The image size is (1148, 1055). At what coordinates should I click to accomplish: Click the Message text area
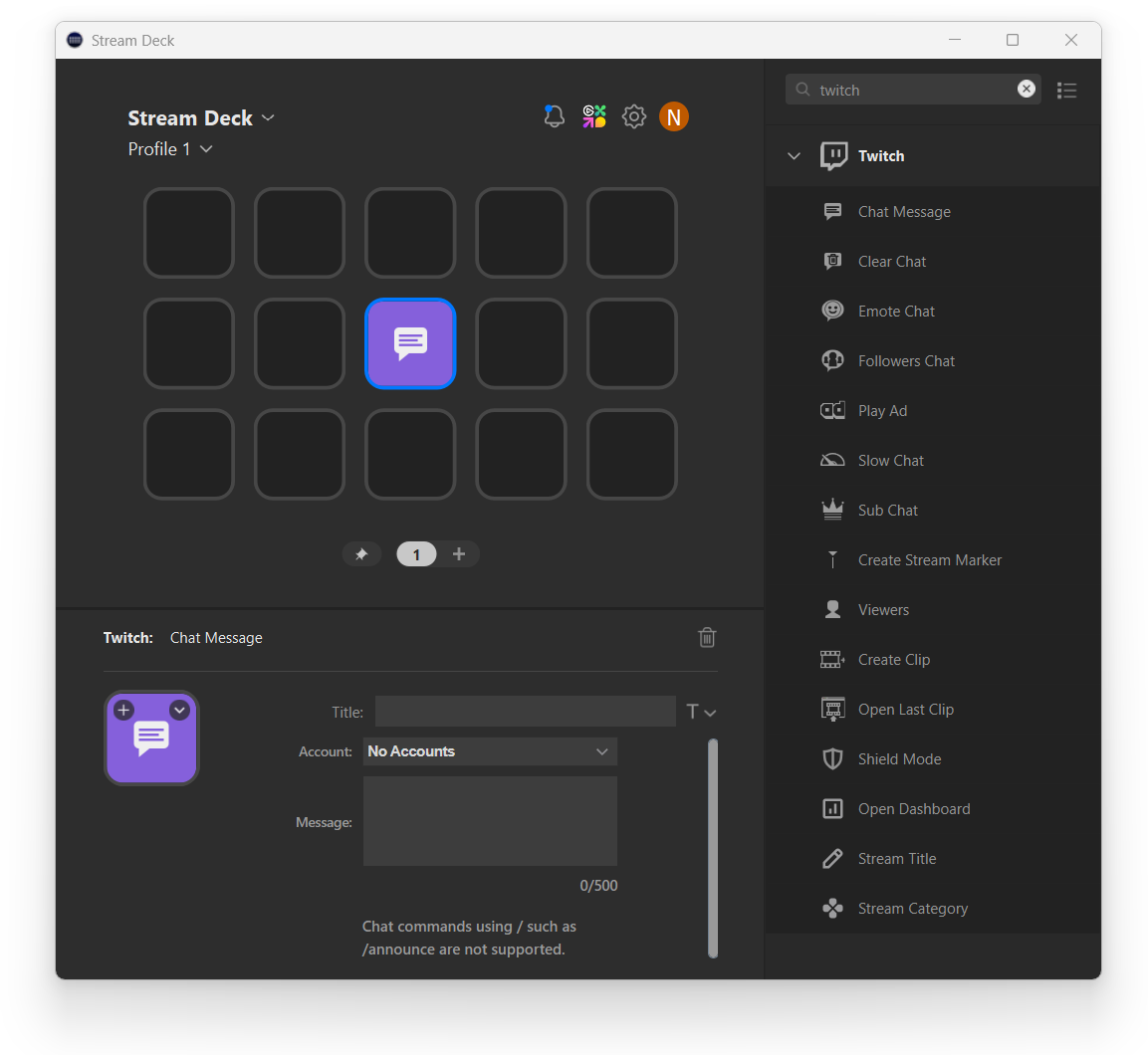pos(490,821)
